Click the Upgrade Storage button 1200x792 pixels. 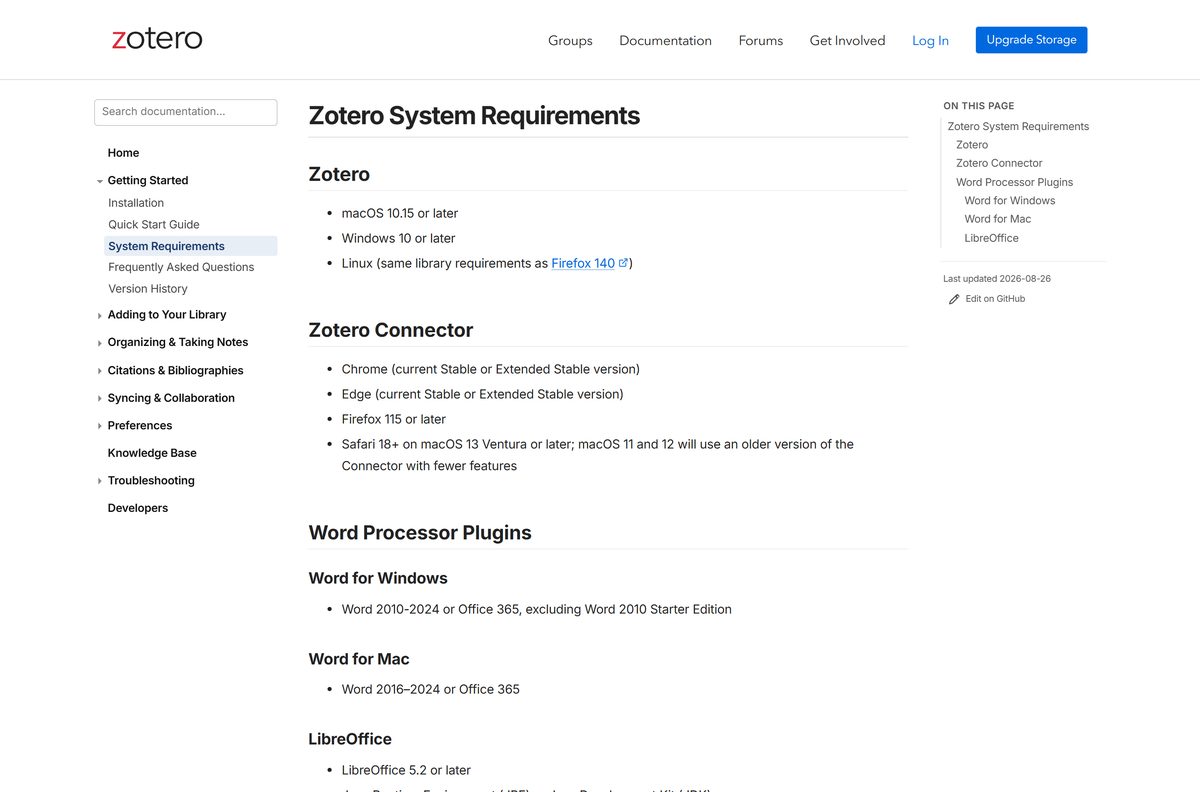[1031, 40]
